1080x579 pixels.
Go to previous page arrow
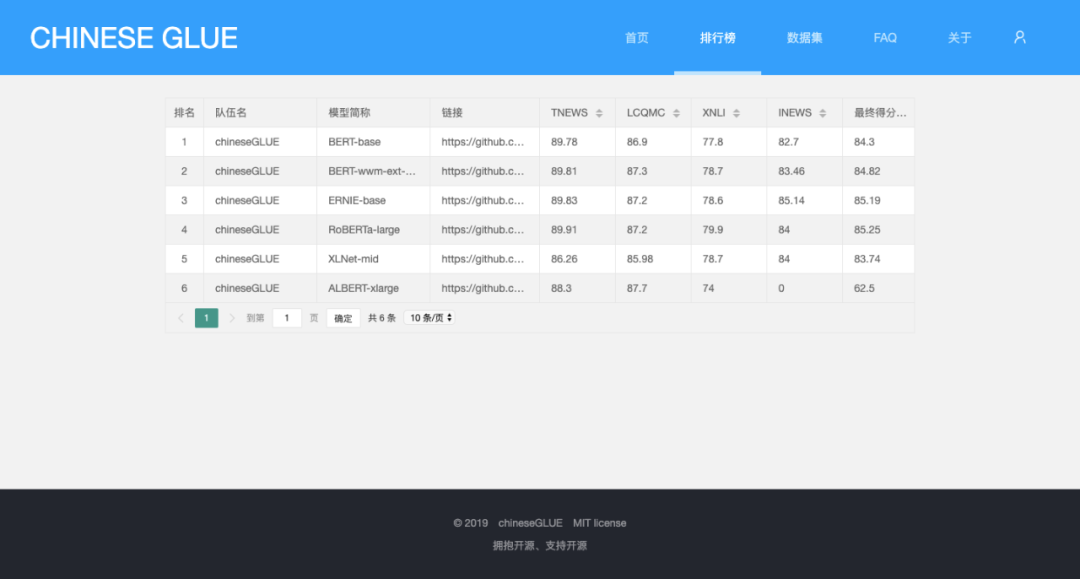[181, 318]
